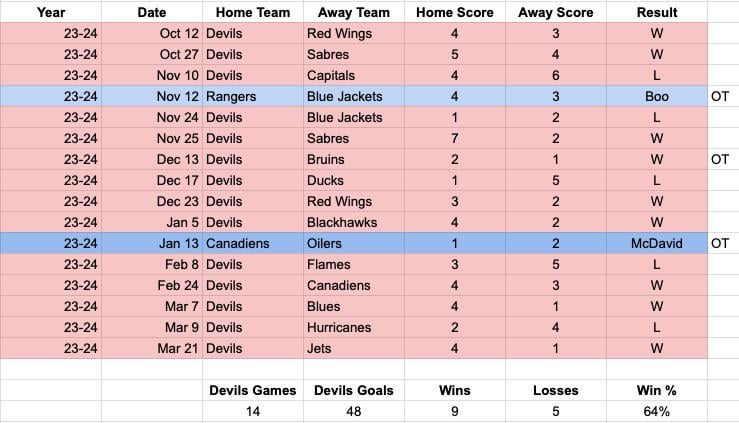Click the Blackhawks away team cell
Image resolution: width=739 pixels, height=423 pixels.
(353, 222)
